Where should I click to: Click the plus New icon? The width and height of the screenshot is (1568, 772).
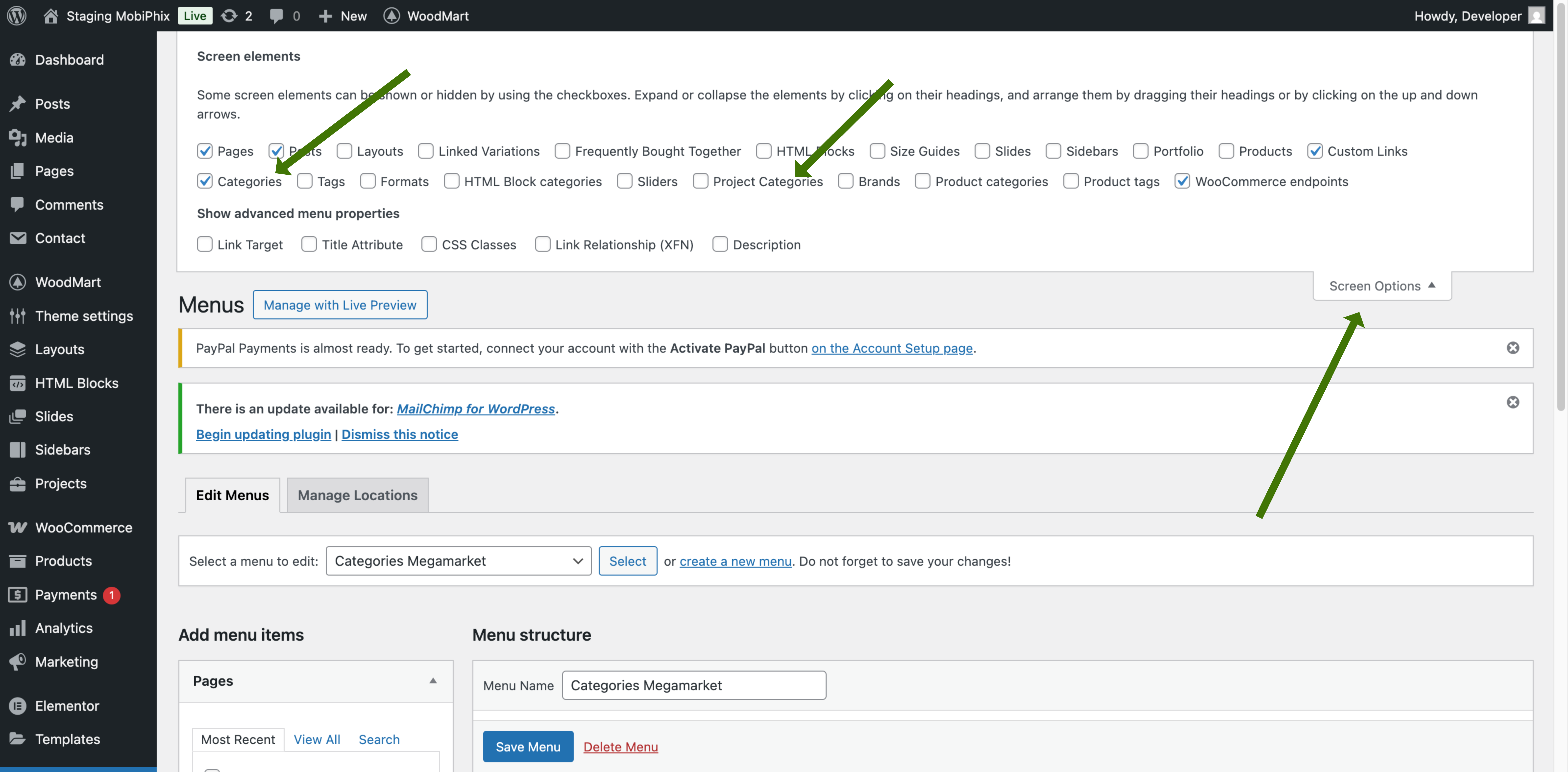coord(326,16)
